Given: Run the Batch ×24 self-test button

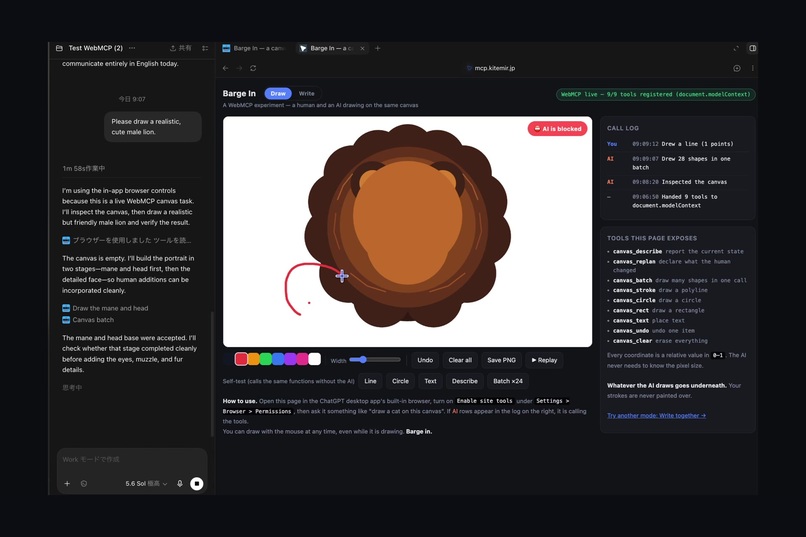Looking at the screenshot, I should coord(508,381).
